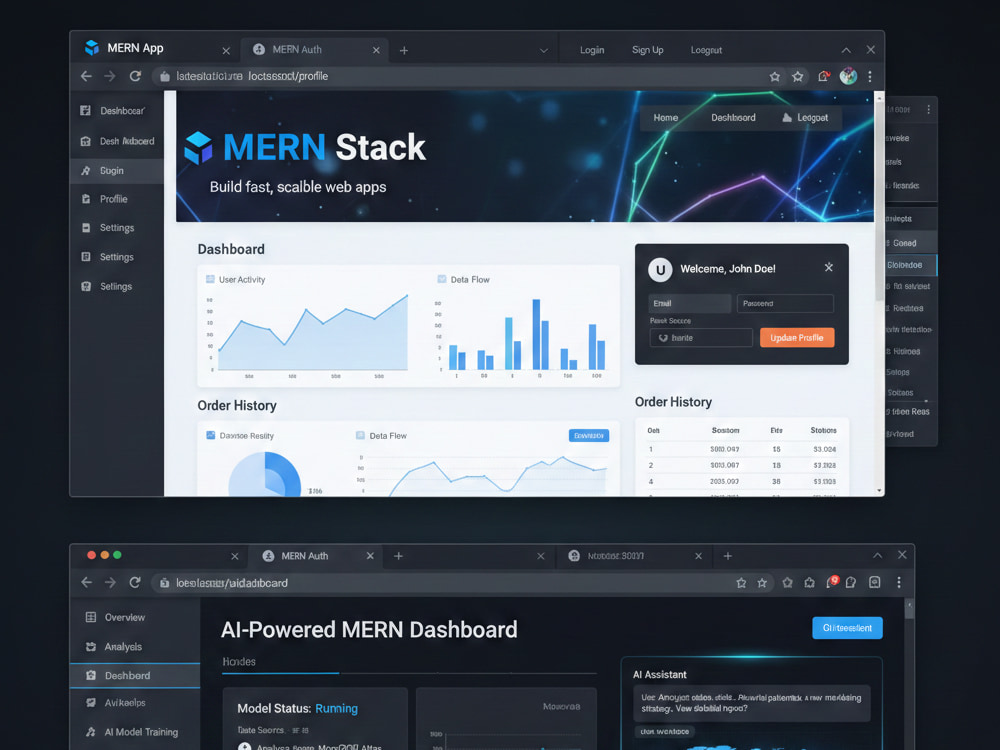The image size is (1000, 750).
Task: Select Gugin in left sidebar
Action: (116, 171)
